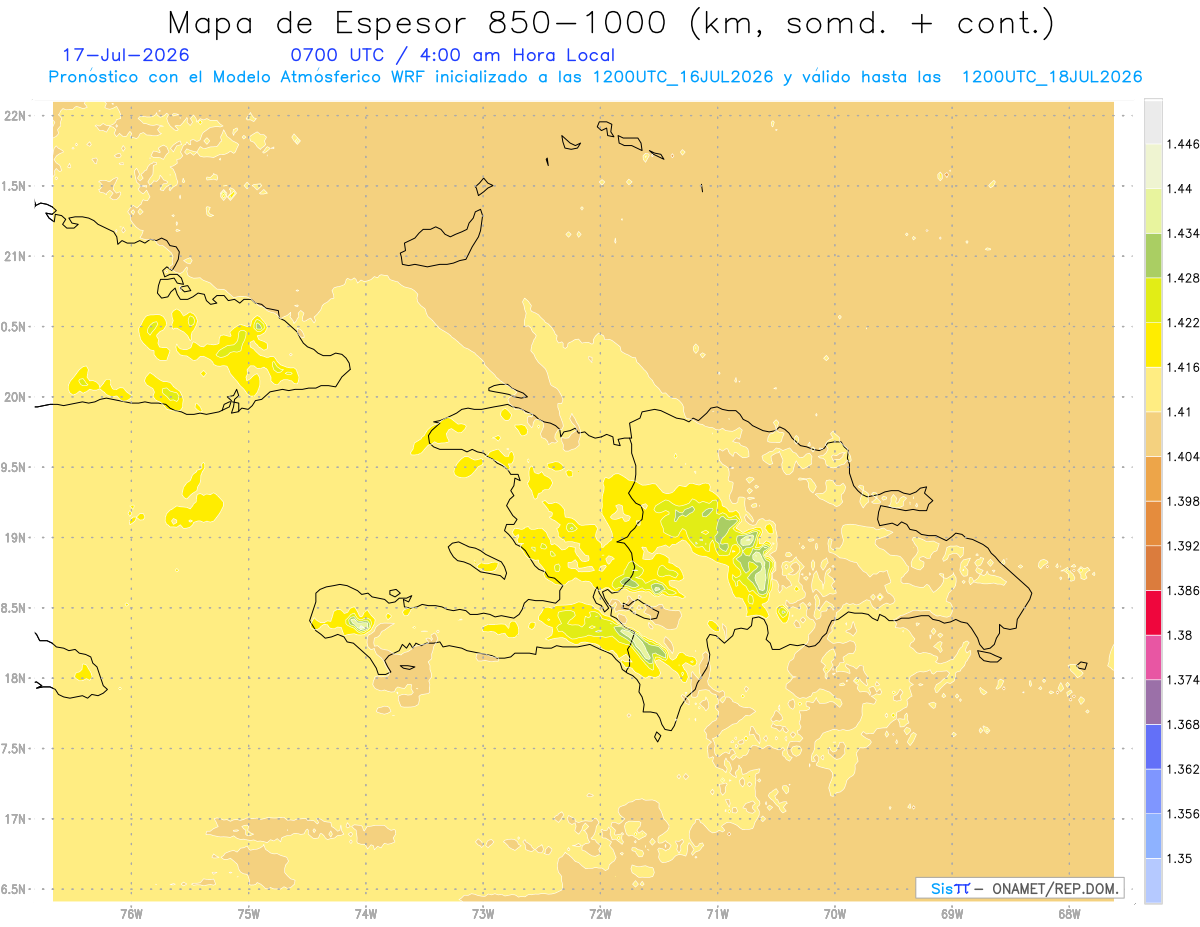Click the '76W' longitude label
This screenshot has width=1200, height=927.
click(x=131, y=913)
